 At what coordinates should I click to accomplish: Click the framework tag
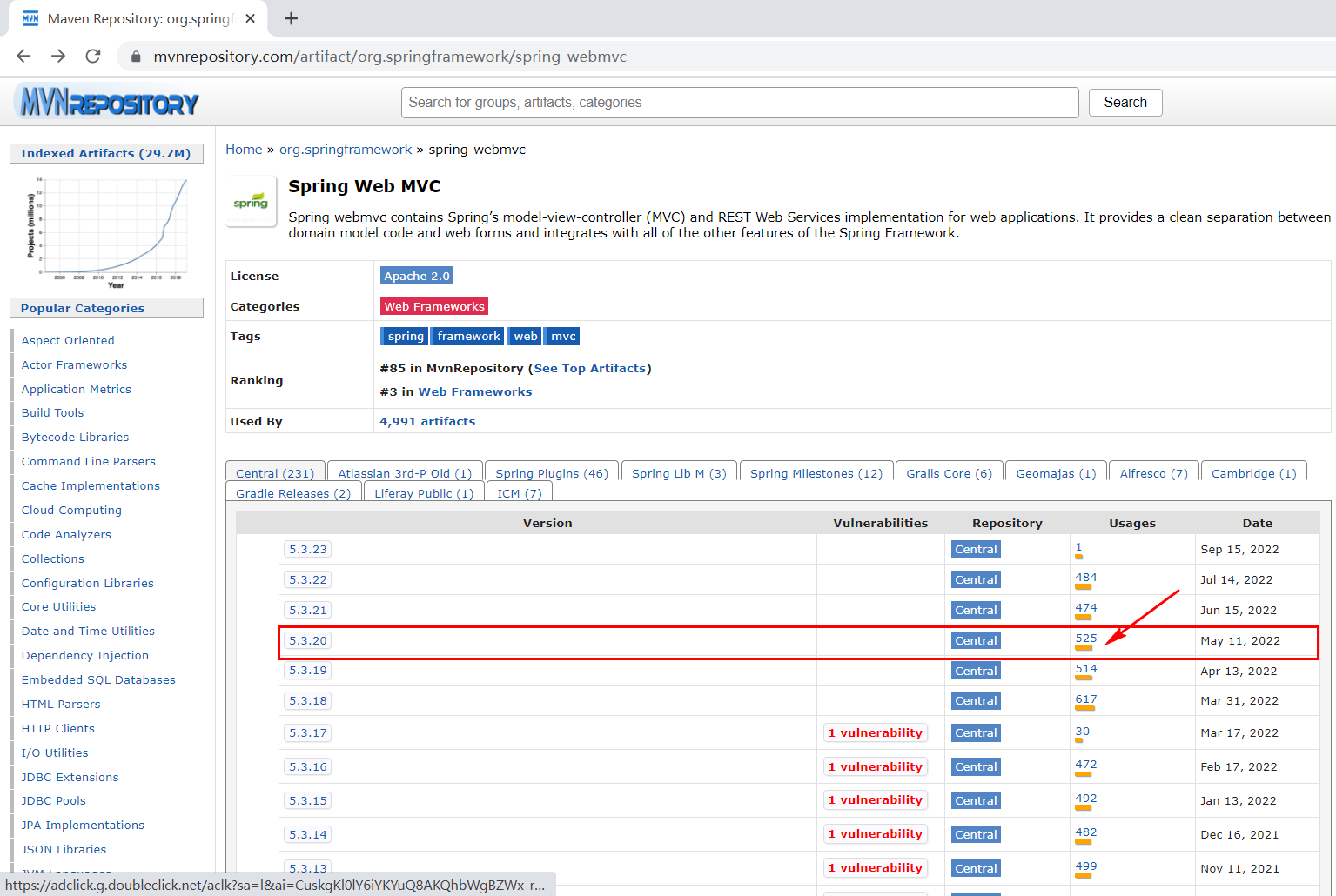pyautogui.click(x=468, y=337)
